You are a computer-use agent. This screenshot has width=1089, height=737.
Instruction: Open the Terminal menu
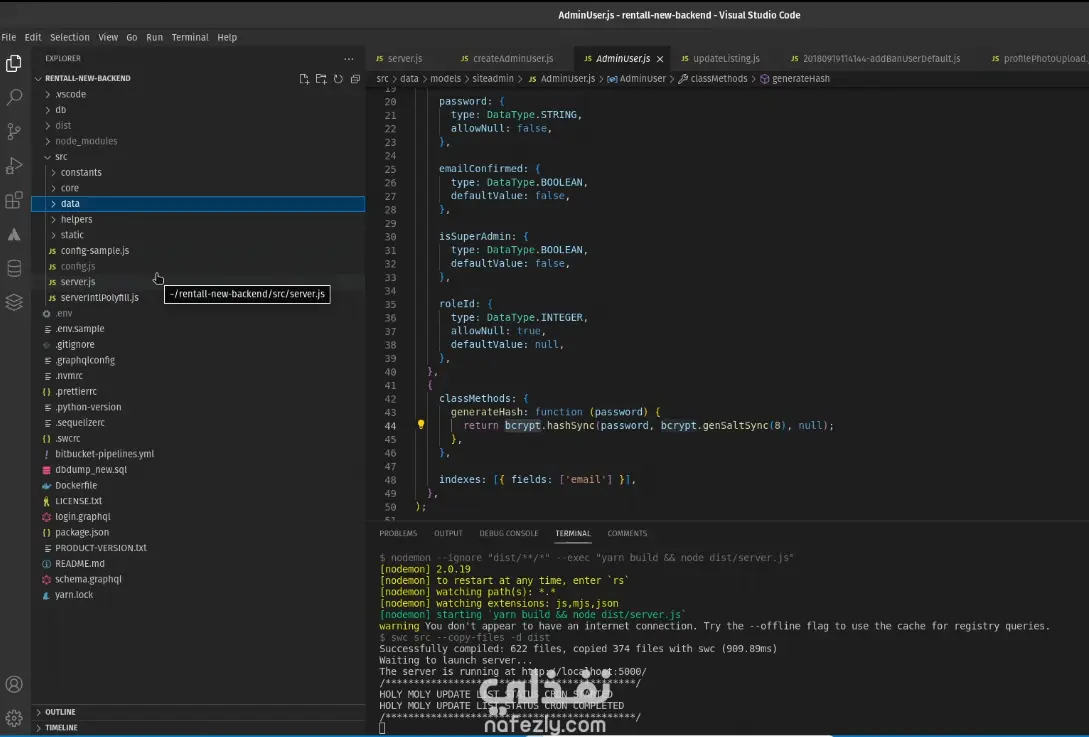pyautogui.click(x=190, y=37)
